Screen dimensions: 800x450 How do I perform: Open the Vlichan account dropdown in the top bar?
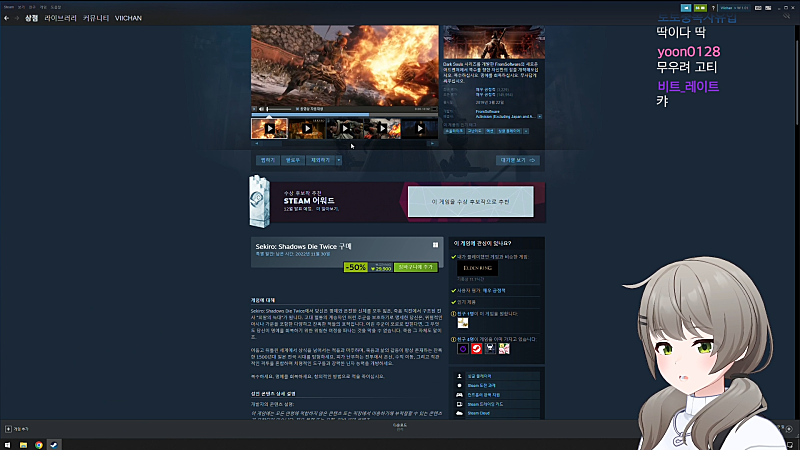734,8
